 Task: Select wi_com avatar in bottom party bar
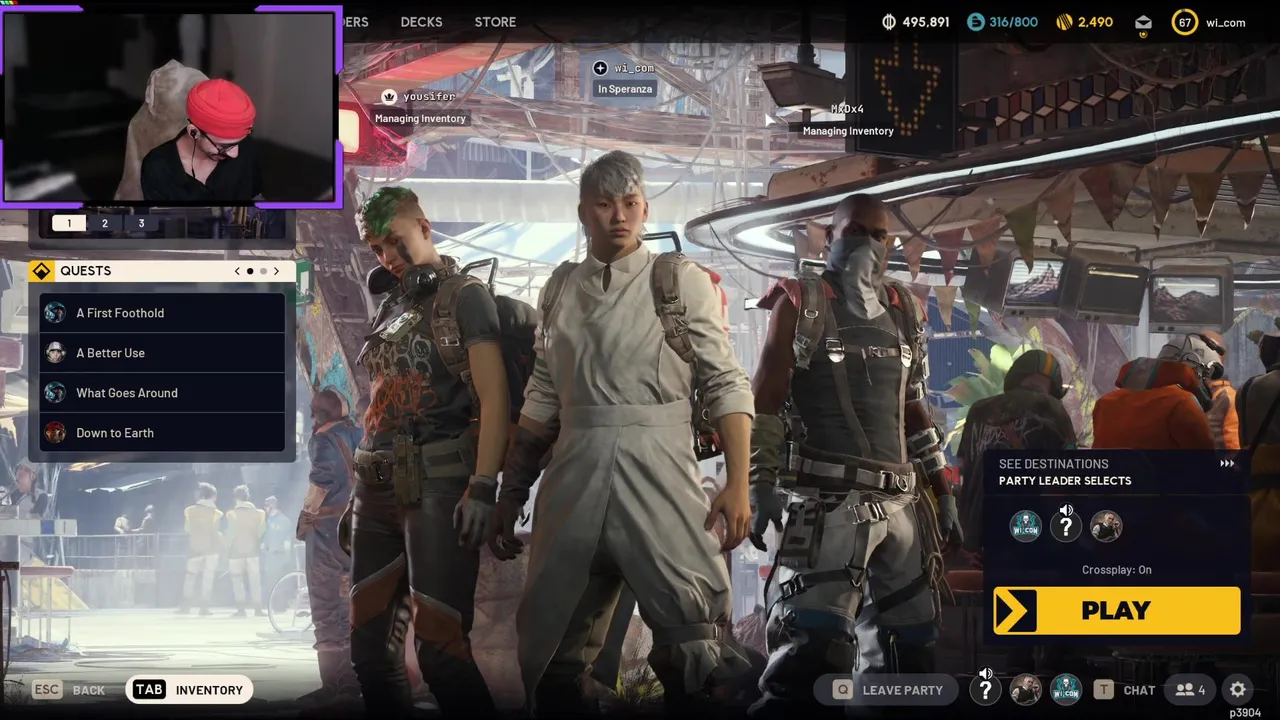pyautogui.click(x=1066, y=689)
